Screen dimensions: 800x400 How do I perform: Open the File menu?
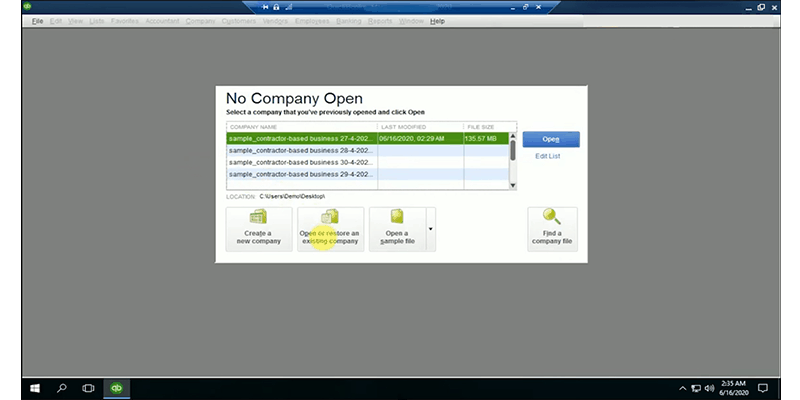[x=37, y=21]
